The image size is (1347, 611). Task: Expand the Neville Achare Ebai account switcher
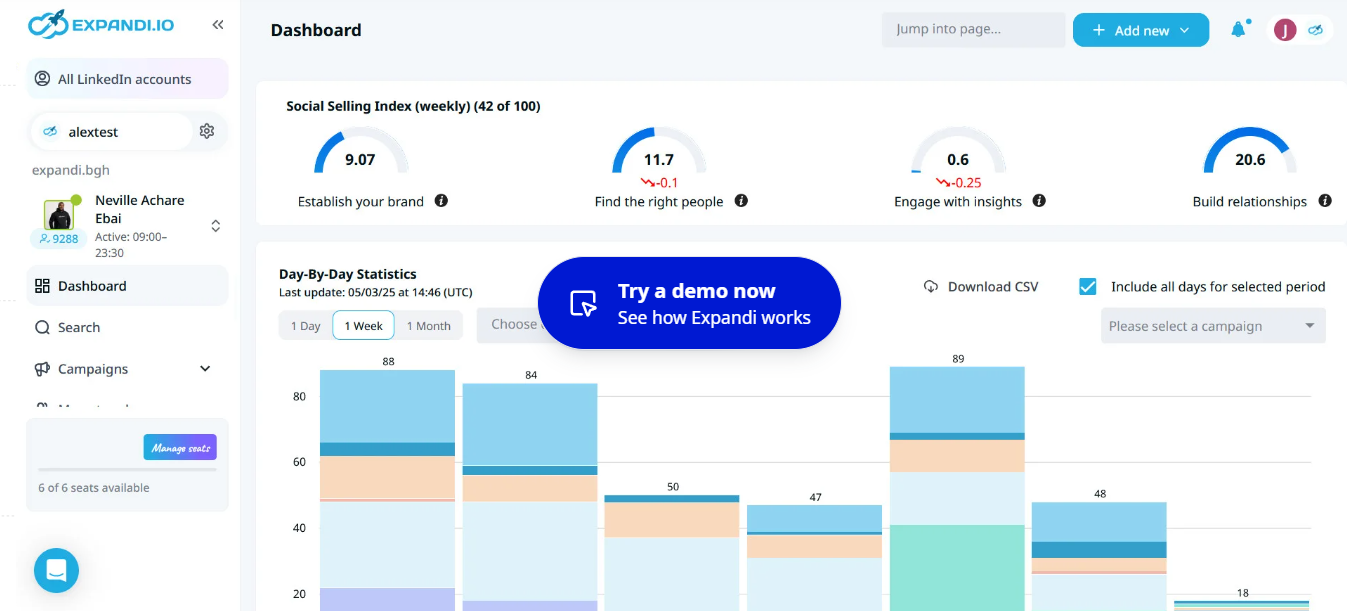pos(215,226)
